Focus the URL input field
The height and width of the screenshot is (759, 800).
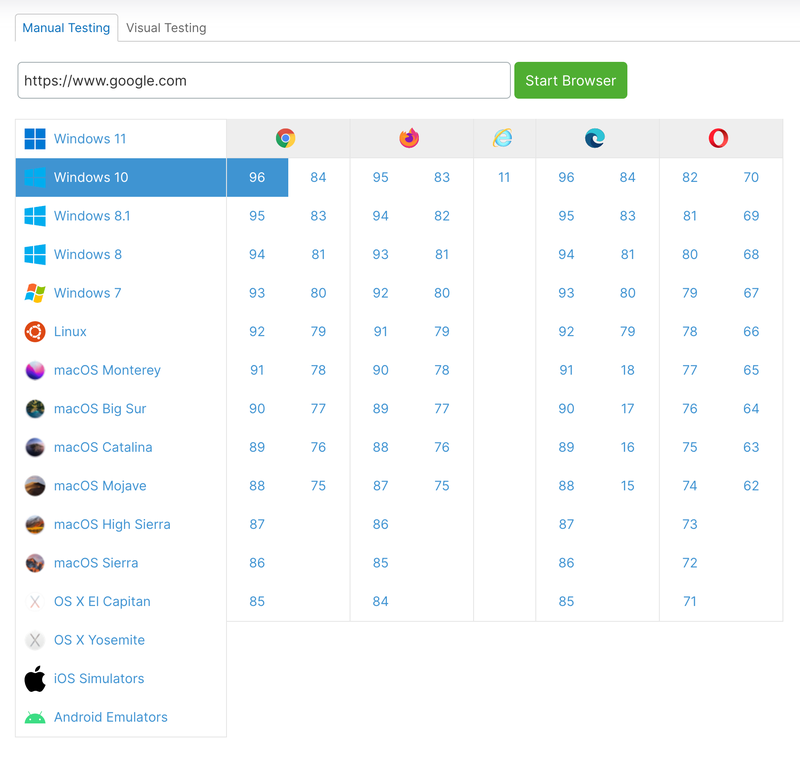click(x=264, y=81)
